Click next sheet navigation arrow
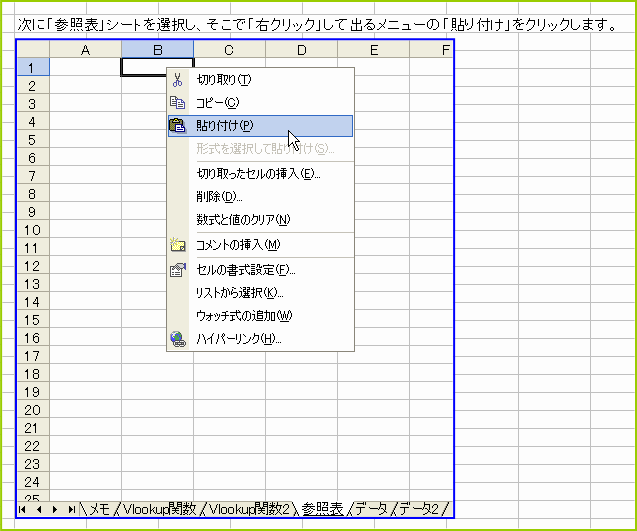This screenshot has width=637, height=531. 55,509
